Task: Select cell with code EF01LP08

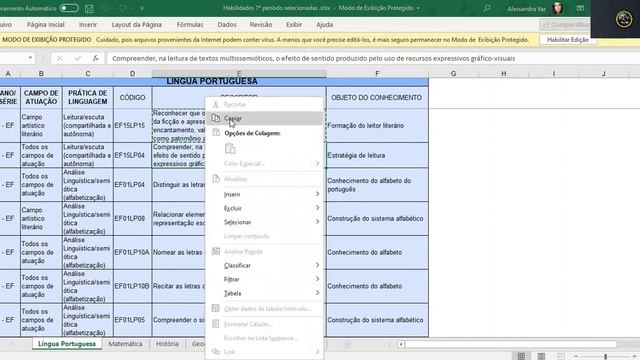Action: 132,218
